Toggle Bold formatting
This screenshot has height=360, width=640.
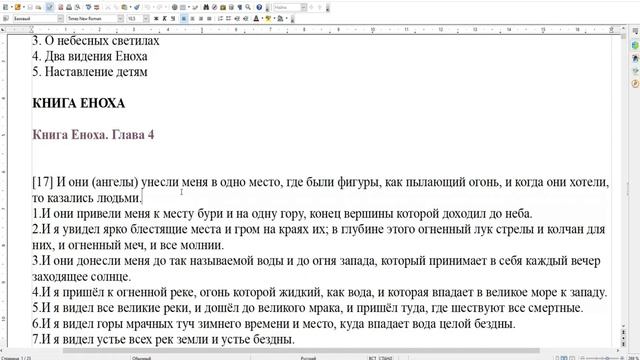[x=156, y=18]
